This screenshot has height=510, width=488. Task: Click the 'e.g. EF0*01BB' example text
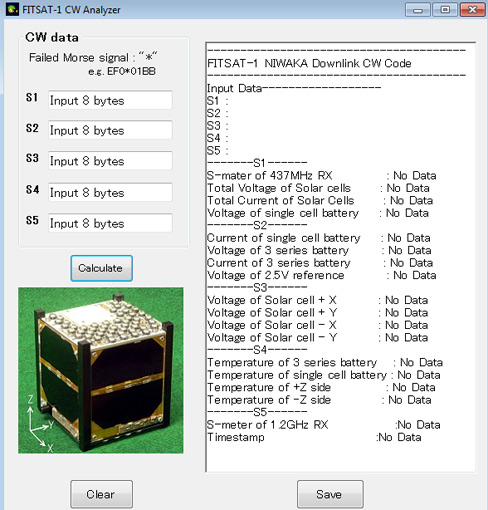(122, 72)
